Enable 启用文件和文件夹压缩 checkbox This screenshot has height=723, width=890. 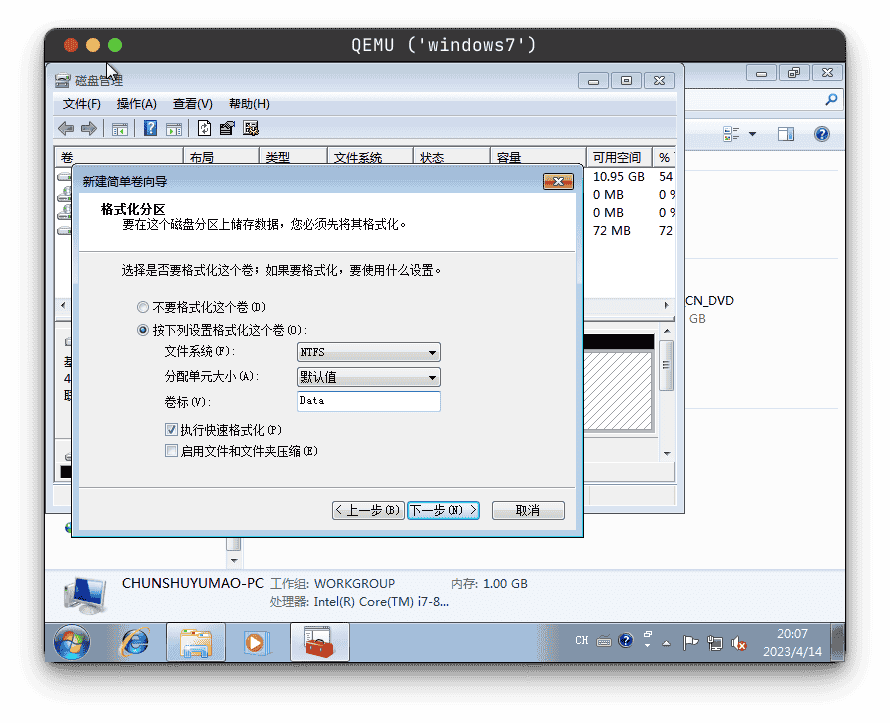pos(171,451)
